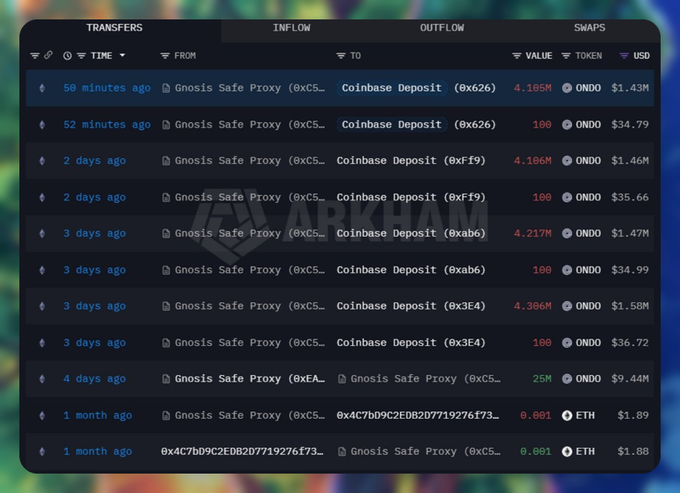Click the $9.44M USD amount
The image size is (680, 493).
coord(630,379)
